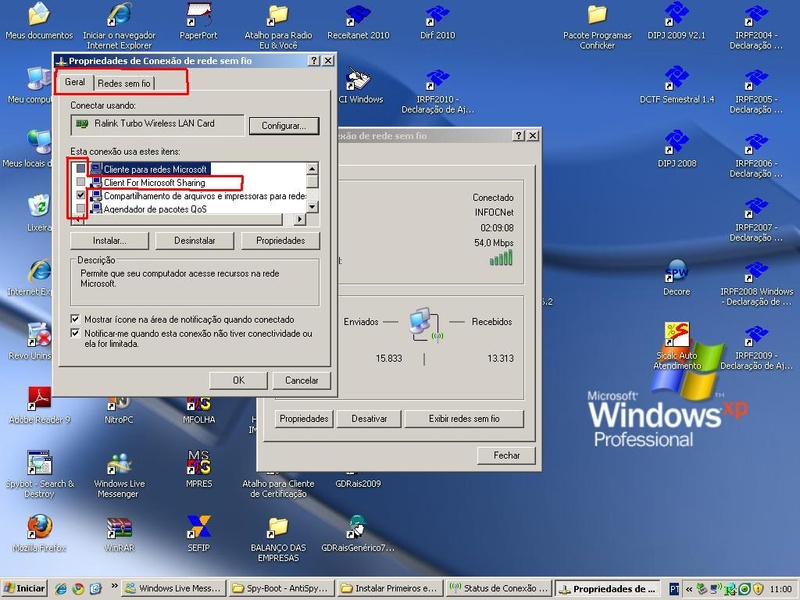Toggle Cliente para redes Microsoft checkbox
Screen dimensions: 800x600
pyautogui.click(x=81, y=168)
